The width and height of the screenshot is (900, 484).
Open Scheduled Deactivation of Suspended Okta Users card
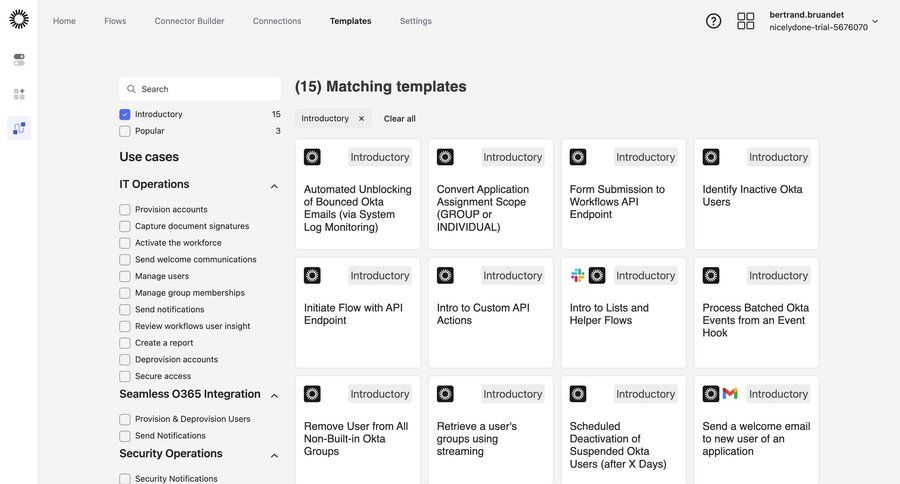pos(623,430)
